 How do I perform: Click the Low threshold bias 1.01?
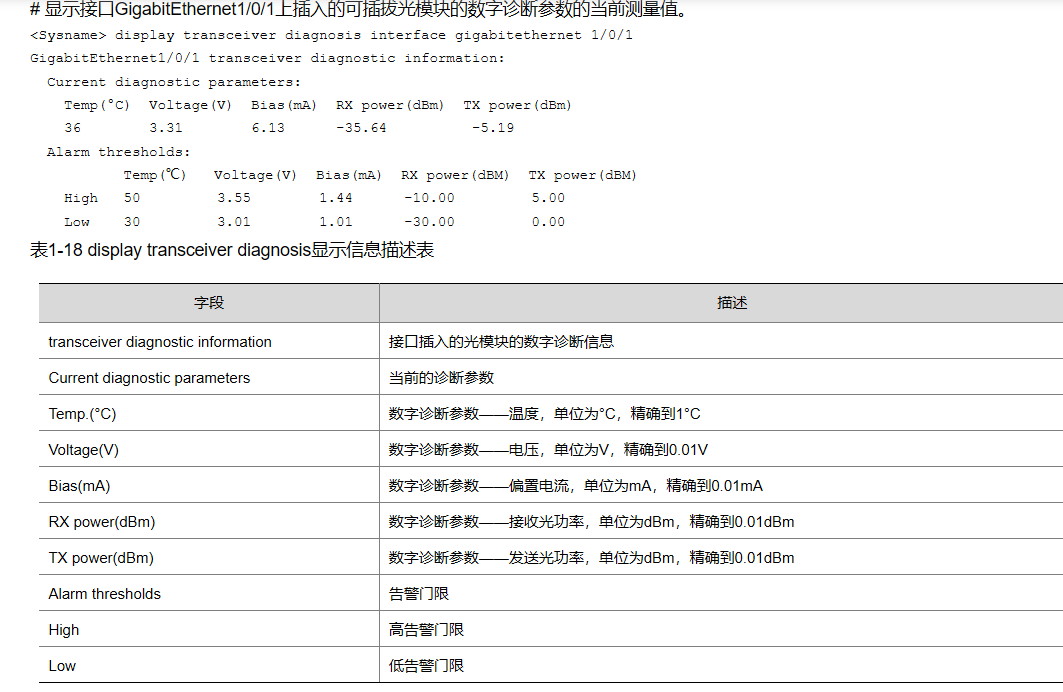(336, 222)
